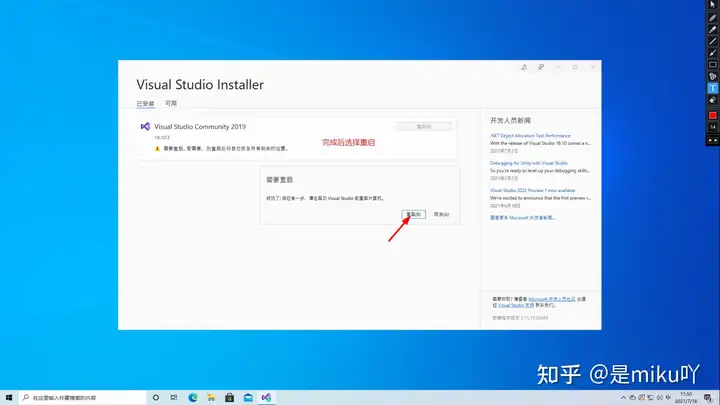720x405 pixels.
Task: Open the pen size 14 selector
Action: click(x=713, y=127)
